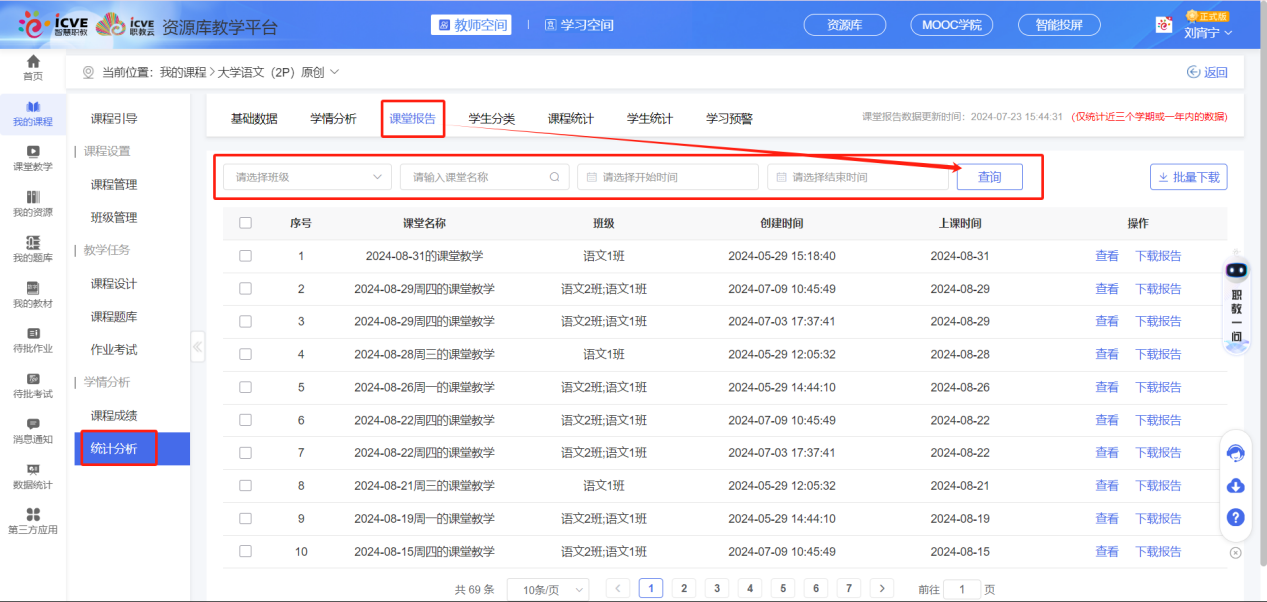The height and width of the screenshot is (602, 1267).
Task: Click 下载报告 for the first row
Action: tap(1158, 255)
